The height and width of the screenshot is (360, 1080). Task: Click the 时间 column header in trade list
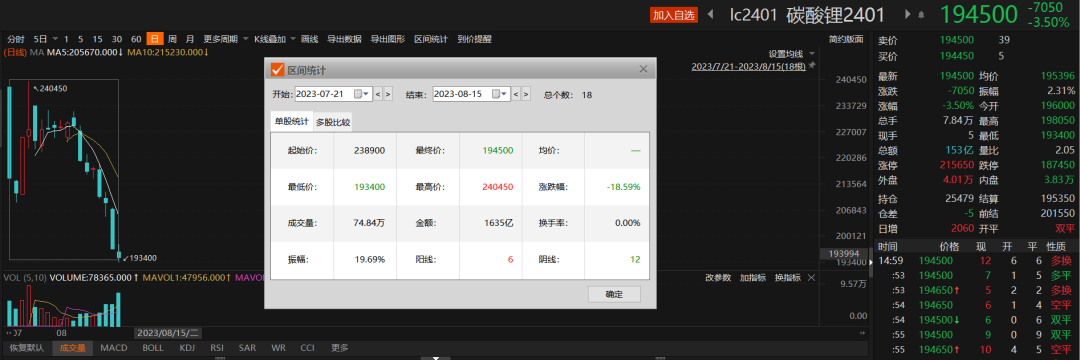tap(888, 246)
